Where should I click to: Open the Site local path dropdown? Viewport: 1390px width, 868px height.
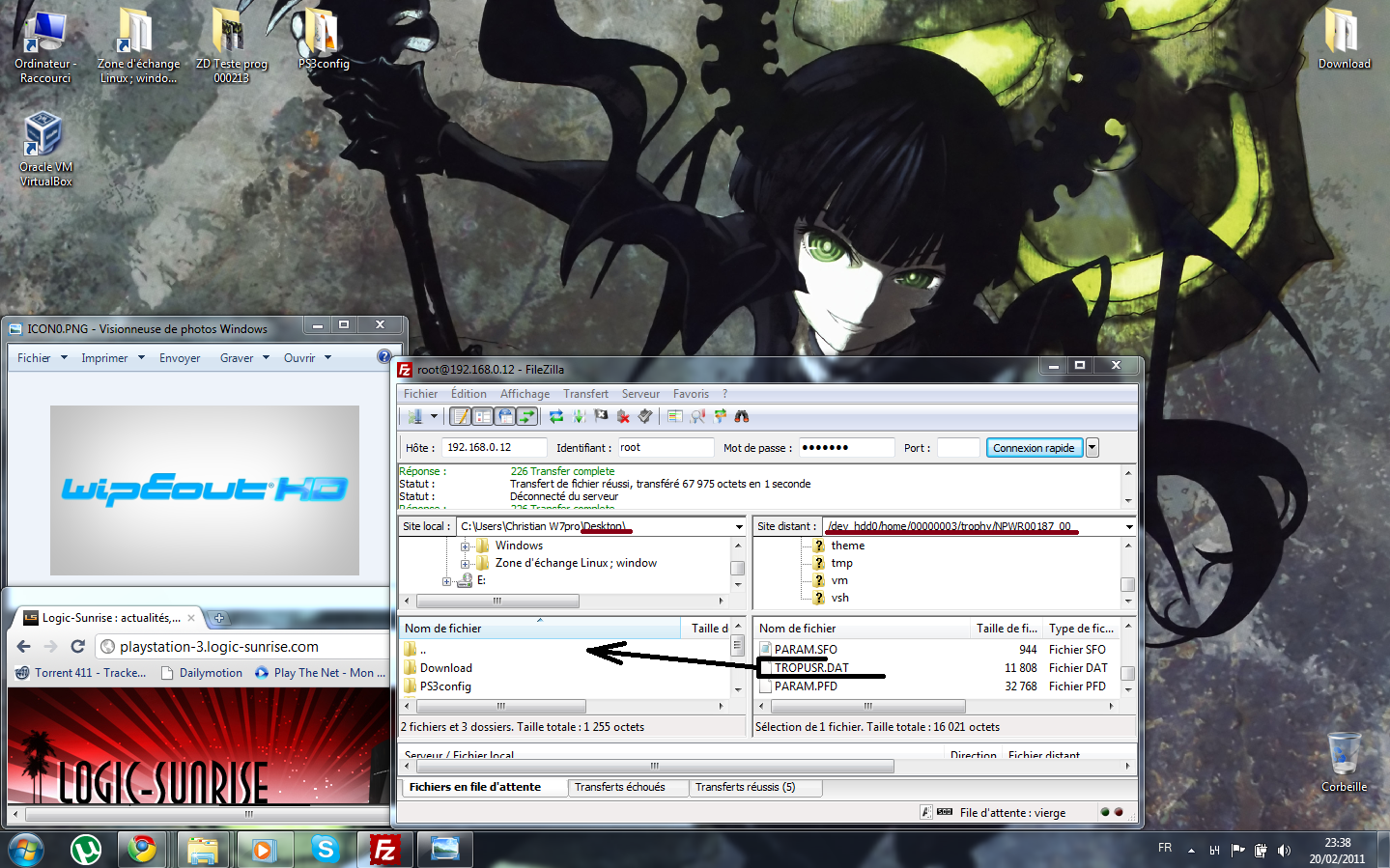point(739,526)
